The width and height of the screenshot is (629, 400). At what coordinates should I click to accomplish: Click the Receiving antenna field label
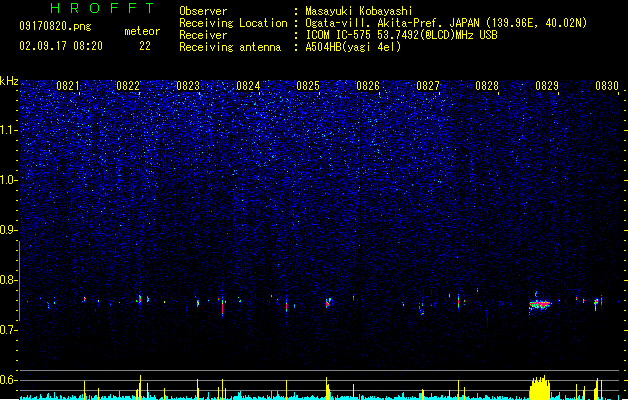coord(230,47)
